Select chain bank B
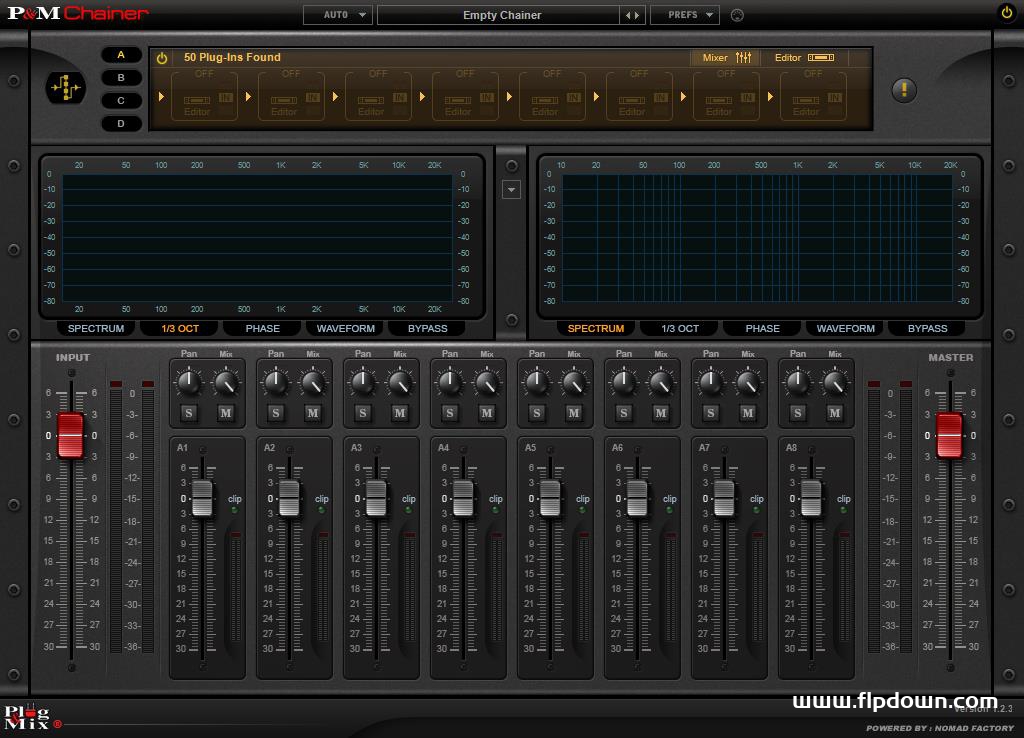1024x738 pixels. [121, 78]
